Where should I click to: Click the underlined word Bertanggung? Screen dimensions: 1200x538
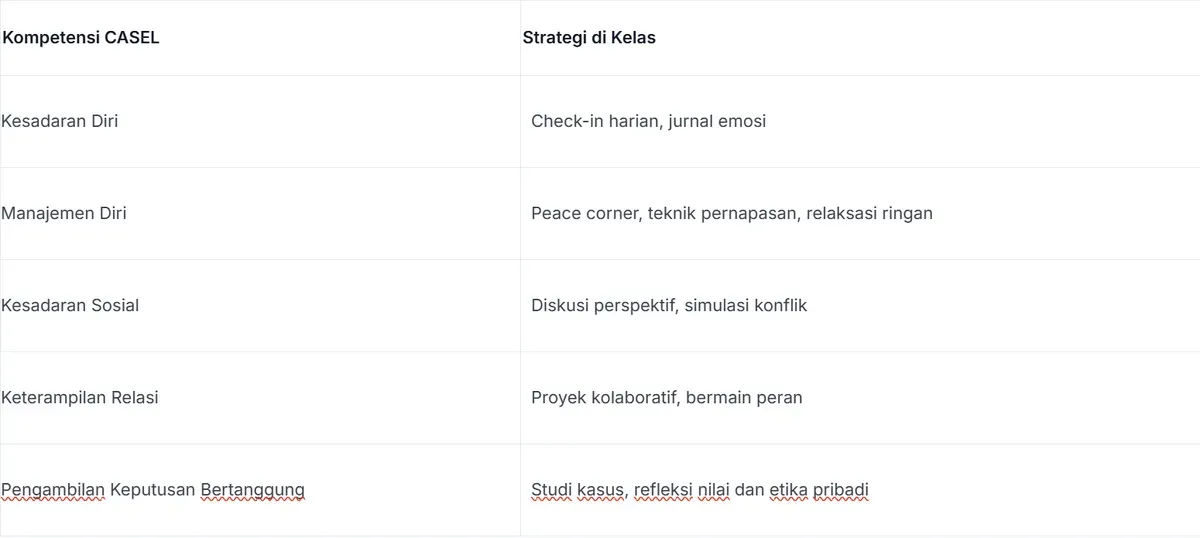click(253, 490)
